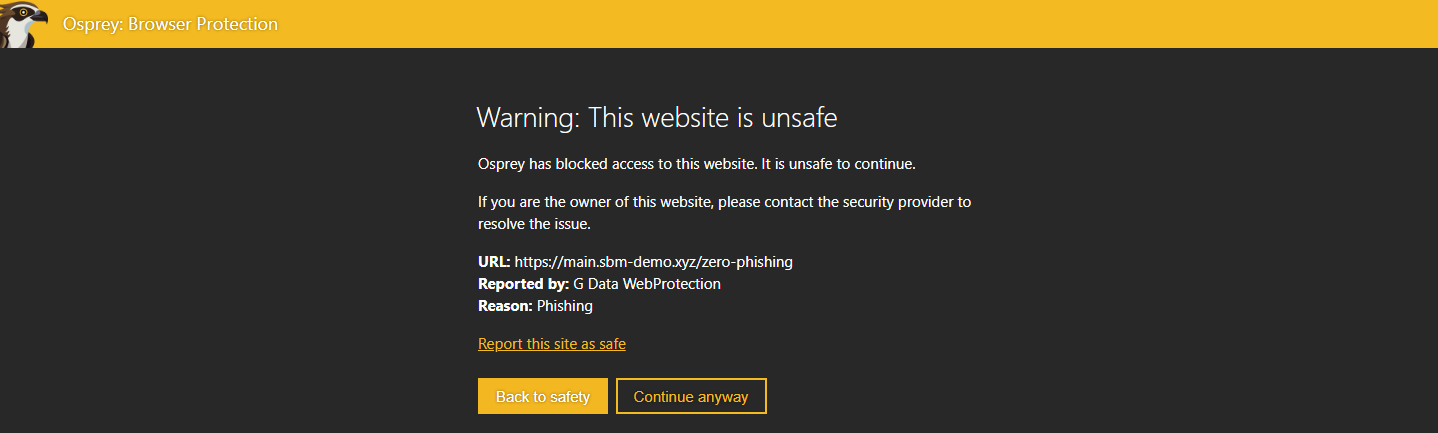The width and height of the screenshot is (1438, 433).
Task: Click the "Back to safety" button
Action: tap(542, 397)
